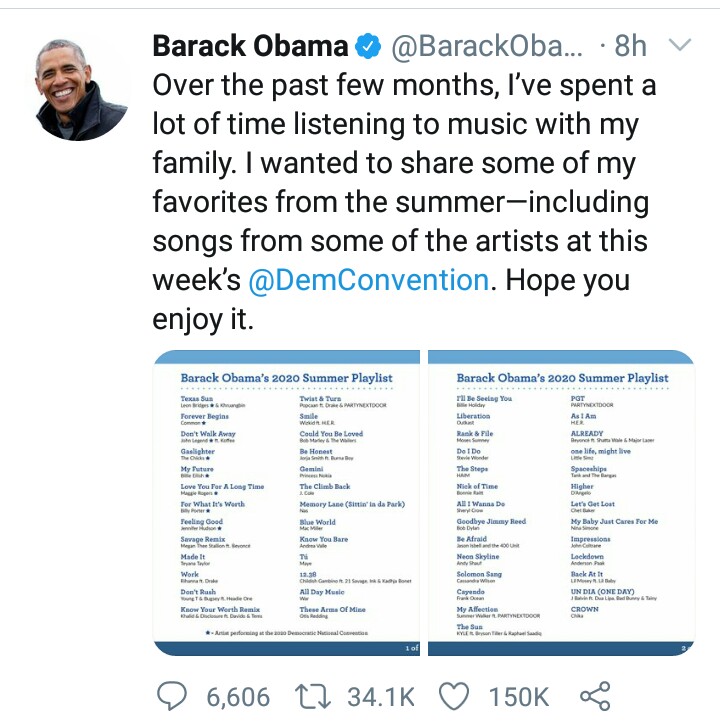Click "Texas Sun" in the left playlist
720x723 pixels.
point(198,398)
